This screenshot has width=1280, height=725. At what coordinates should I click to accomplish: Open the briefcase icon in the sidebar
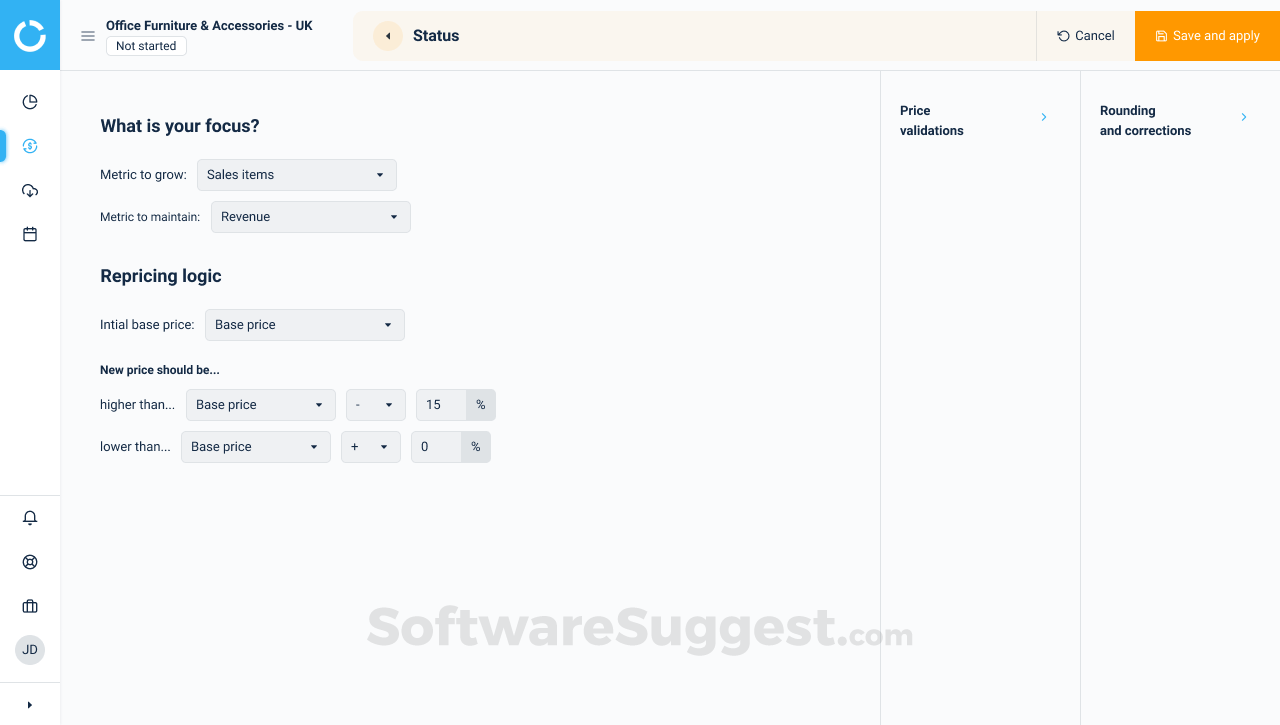click(30, 605)
